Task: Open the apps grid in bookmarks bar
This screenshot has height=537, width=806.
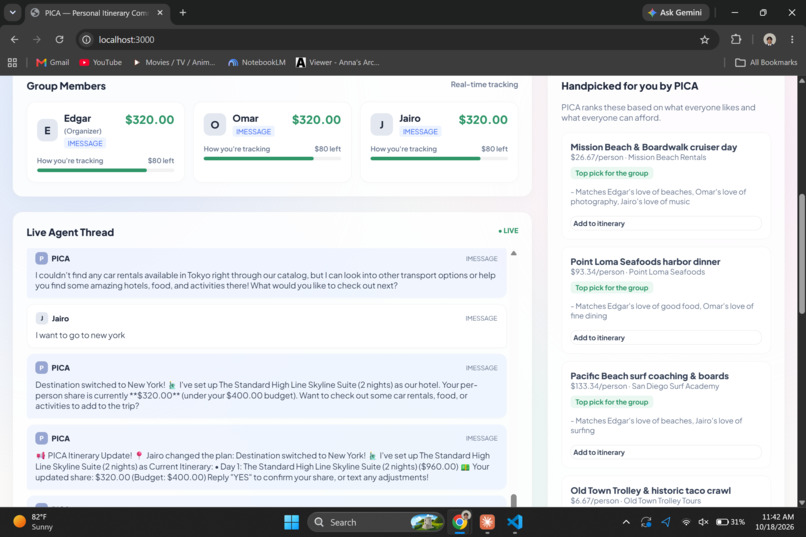Action: pos(12,63)
